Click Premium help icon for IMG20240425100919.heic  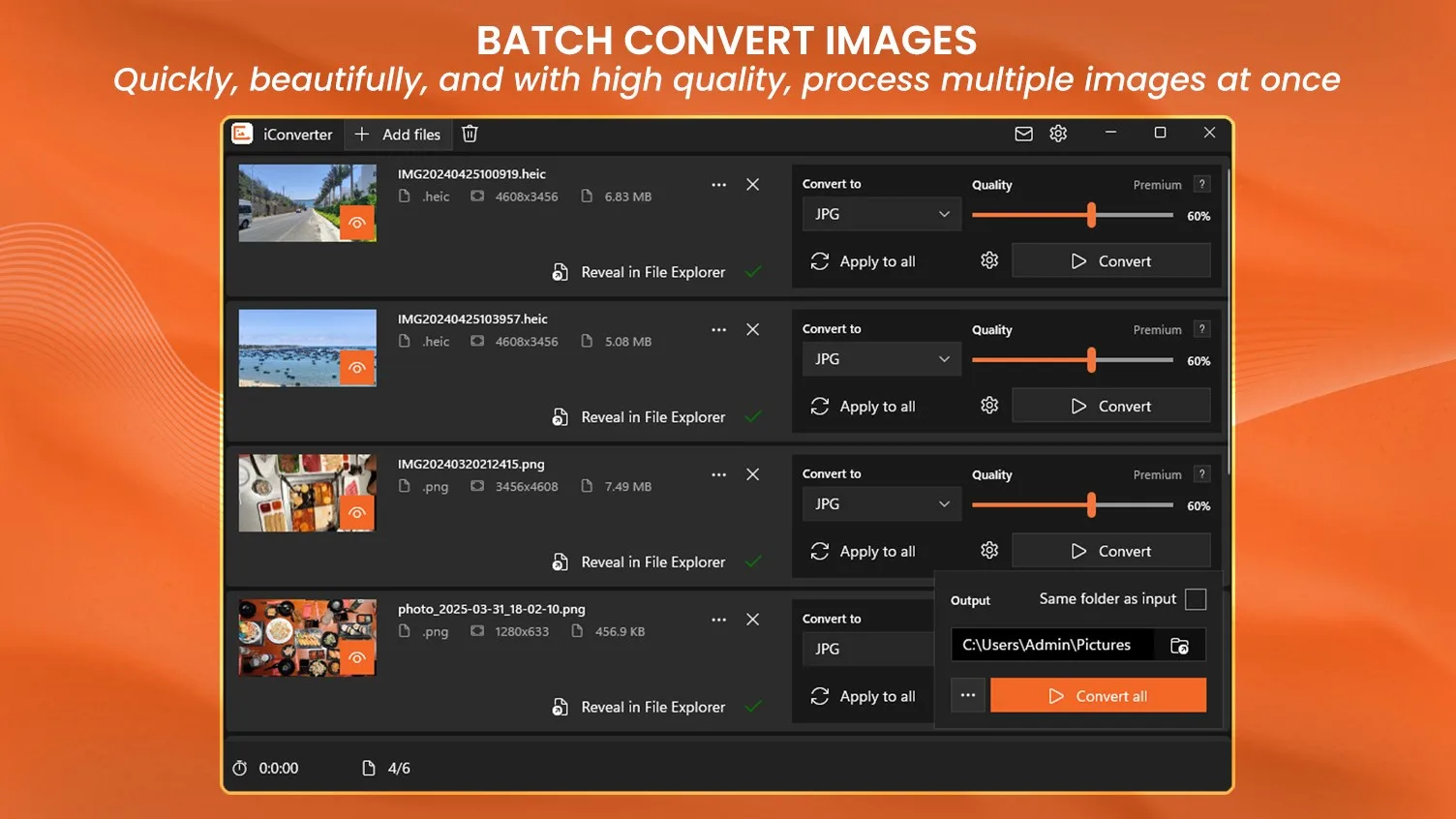[x=1201, y=184]
